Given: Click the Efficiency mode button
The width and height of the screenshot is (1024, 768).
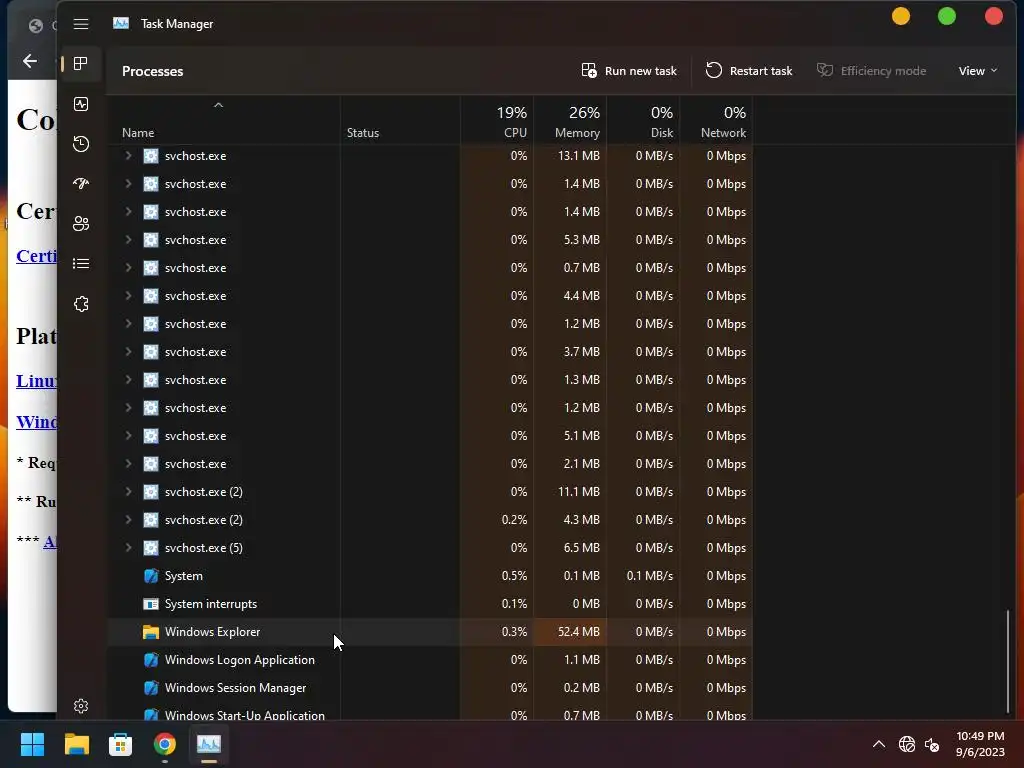Looking at the screenshot, I should pyautogui.click(x=871, y=71).
